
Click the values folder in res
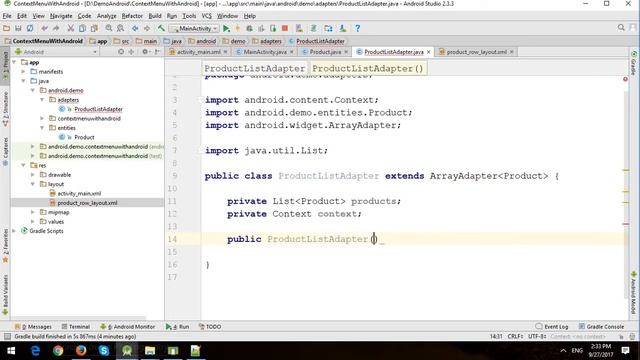[56, 222]
